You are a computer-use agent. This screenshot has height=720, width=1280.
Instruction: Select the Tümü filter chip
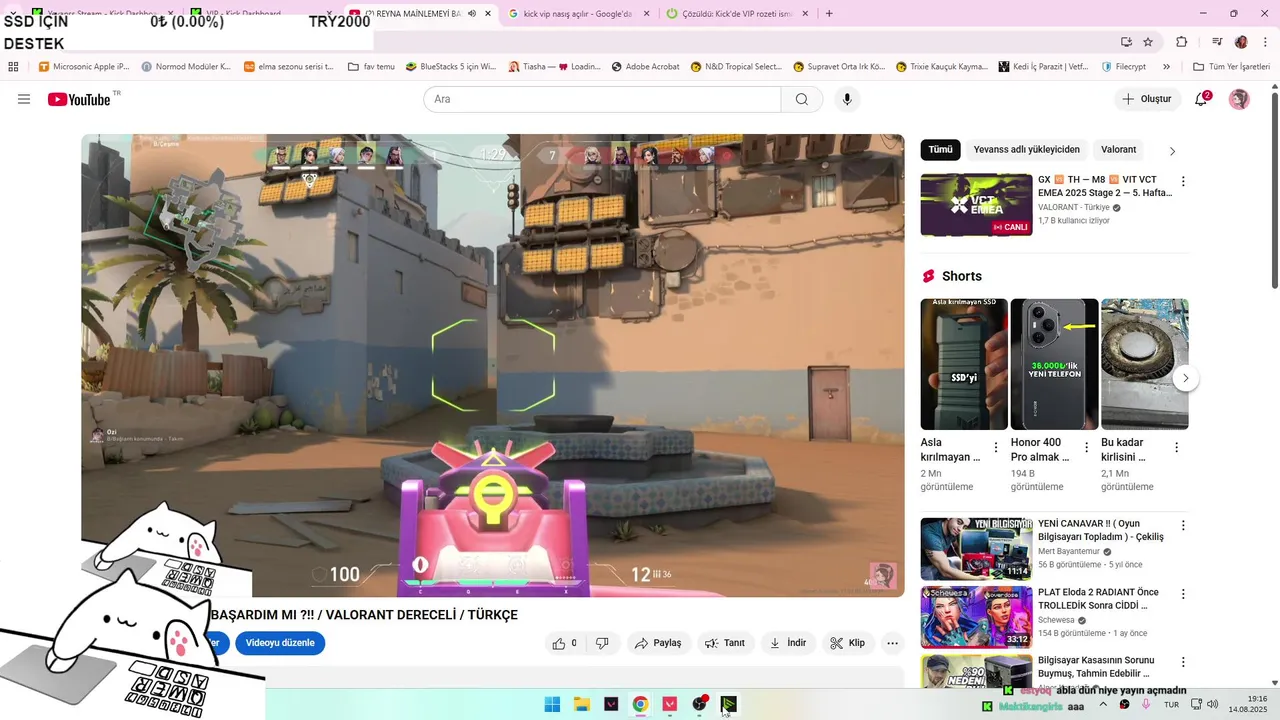point(941,150)
